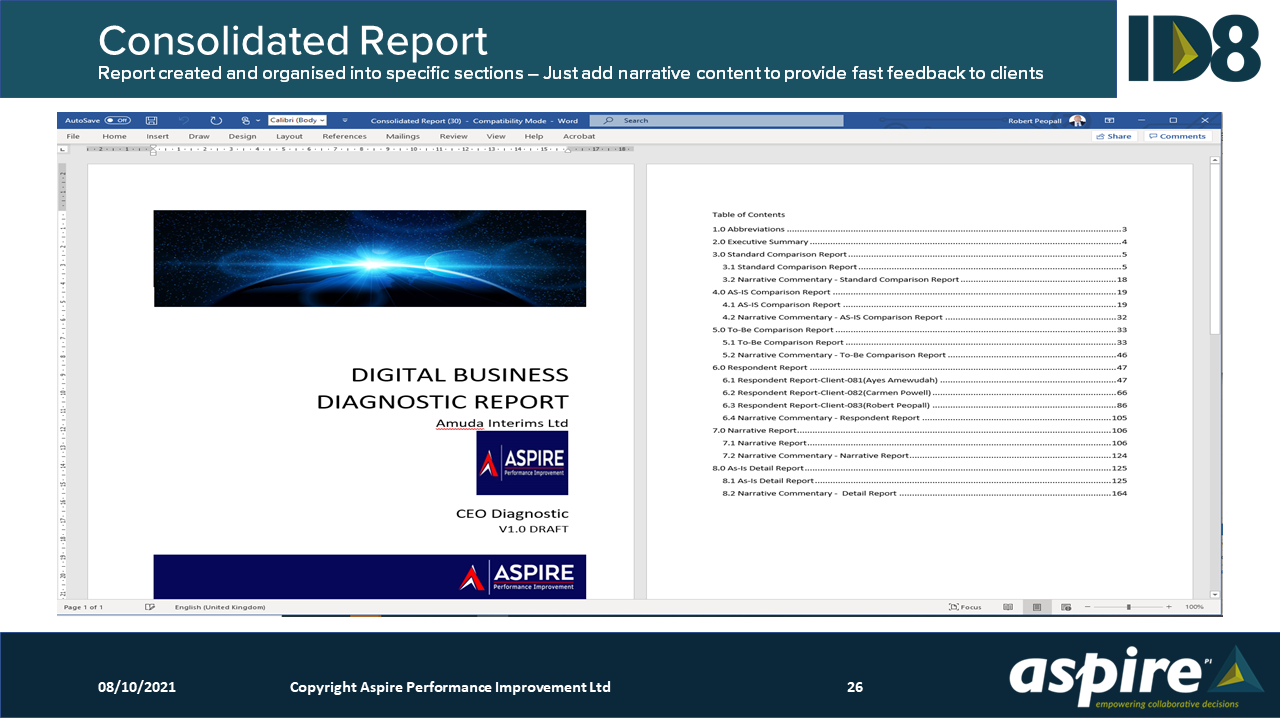Click the proofing check icon in status bar
The height and width of the screenshot is (720, 1280).
[x=150, y=607]
